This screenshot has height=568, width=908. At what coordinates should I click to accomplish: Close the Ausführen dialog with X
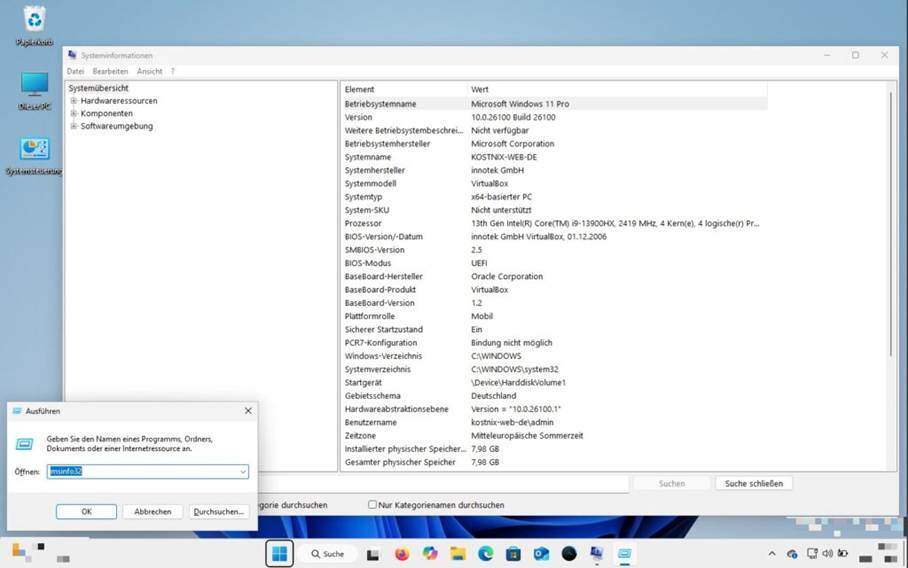pyautogui.click(x=248, y=411)
